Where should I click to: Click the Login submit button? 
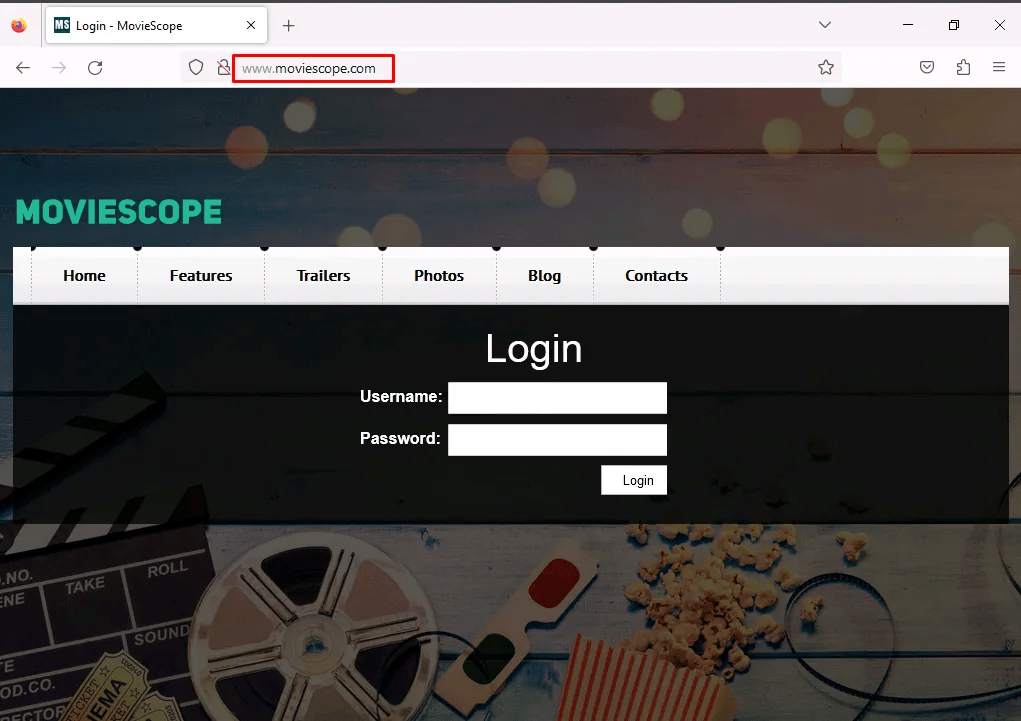pos(634,480)
